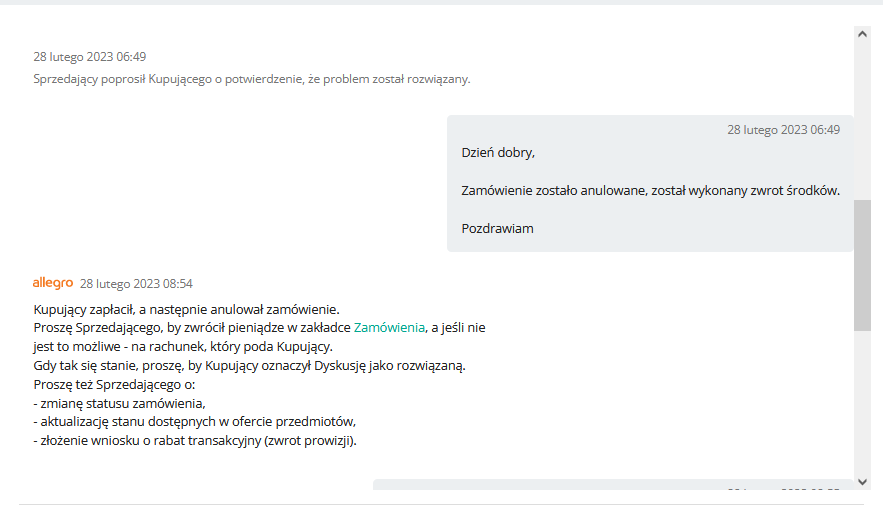Click the vertical scrollbar thumb

point(862,265)
